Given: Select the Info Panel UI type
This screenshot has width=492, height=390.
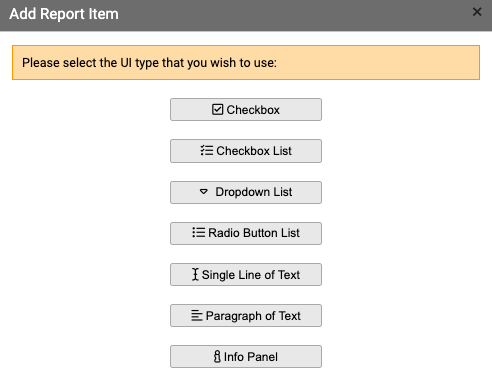Looking at the screenshot, I should tap(246, 356).
